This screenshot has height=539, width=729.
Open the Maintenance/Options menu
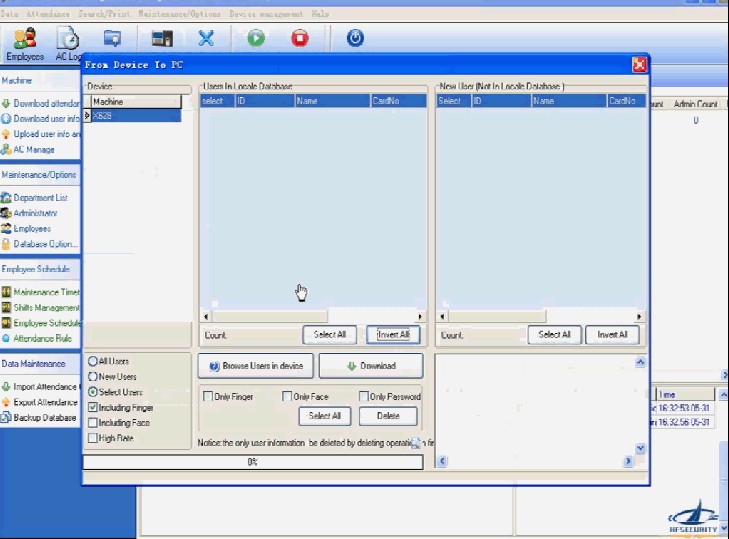[x=179, y=14]
